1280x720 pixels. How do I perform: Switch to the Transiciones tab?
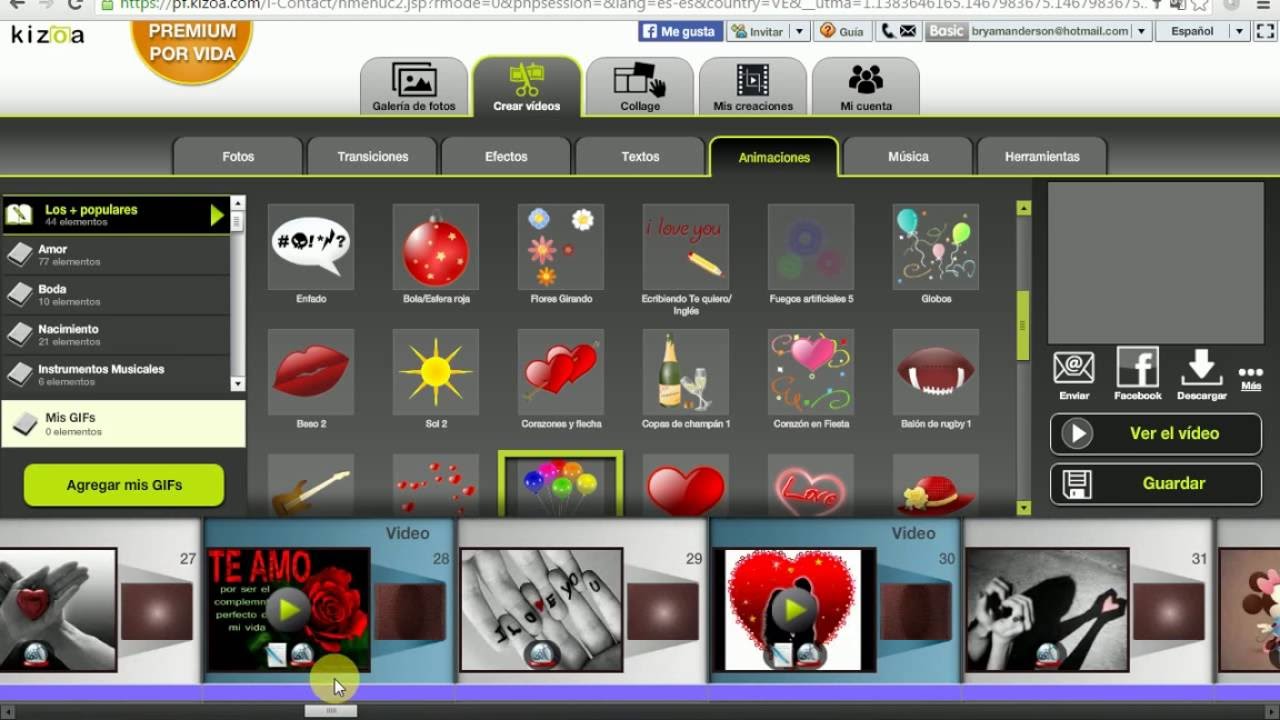[x=373, y=157]
